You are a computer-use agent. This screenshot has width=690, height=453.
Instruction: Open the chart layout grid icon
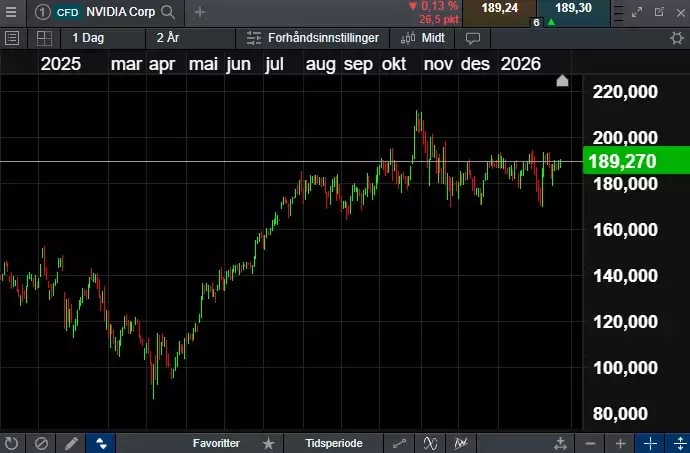pos(44,38)
